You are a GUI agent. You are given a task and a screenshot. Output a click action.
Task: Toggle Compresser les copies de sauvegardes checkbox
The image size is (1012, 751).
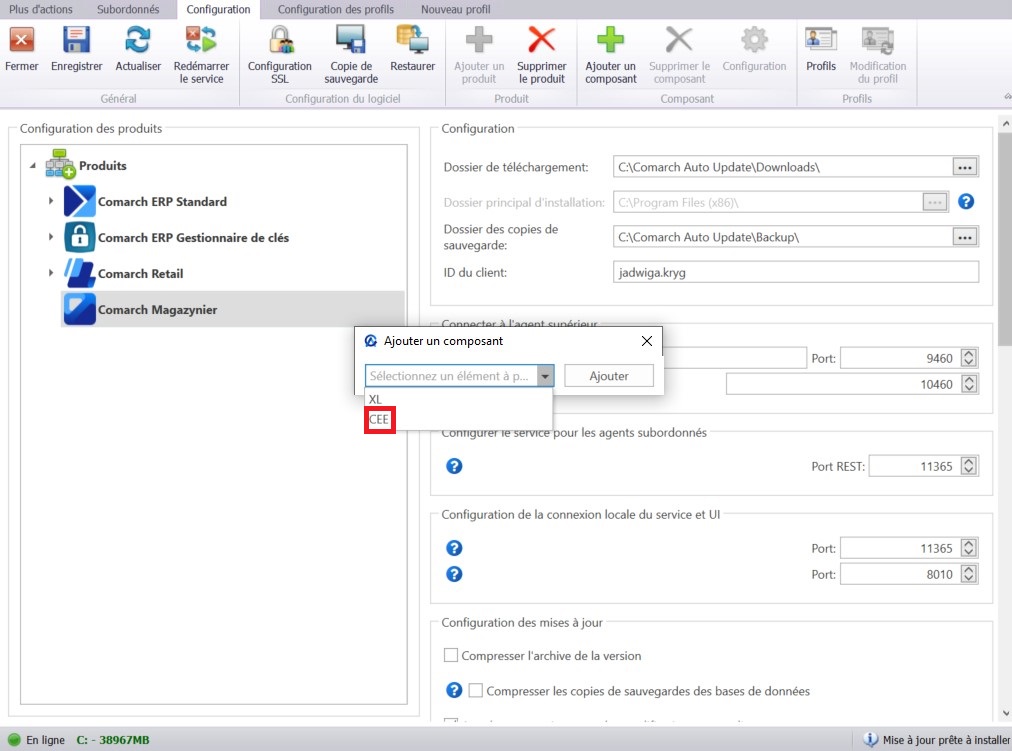pyautogui.click(x=476, y=690)
